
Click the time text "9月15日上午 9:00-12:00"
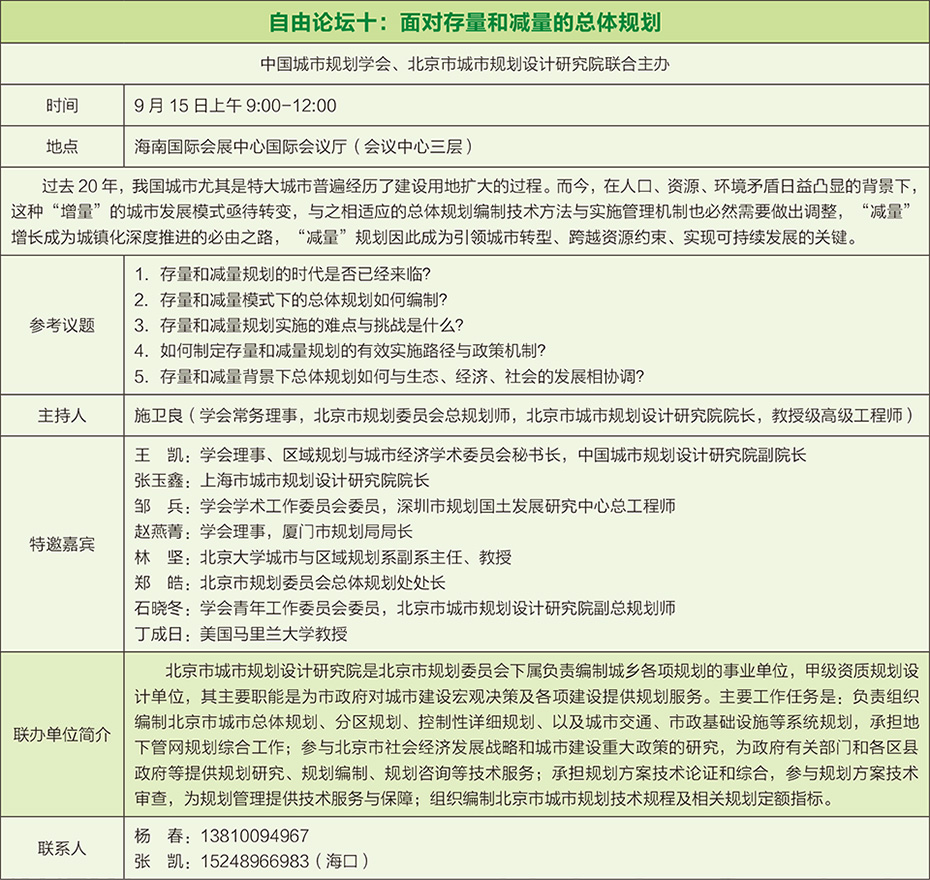pyautogui.click(x=235, y=105)
